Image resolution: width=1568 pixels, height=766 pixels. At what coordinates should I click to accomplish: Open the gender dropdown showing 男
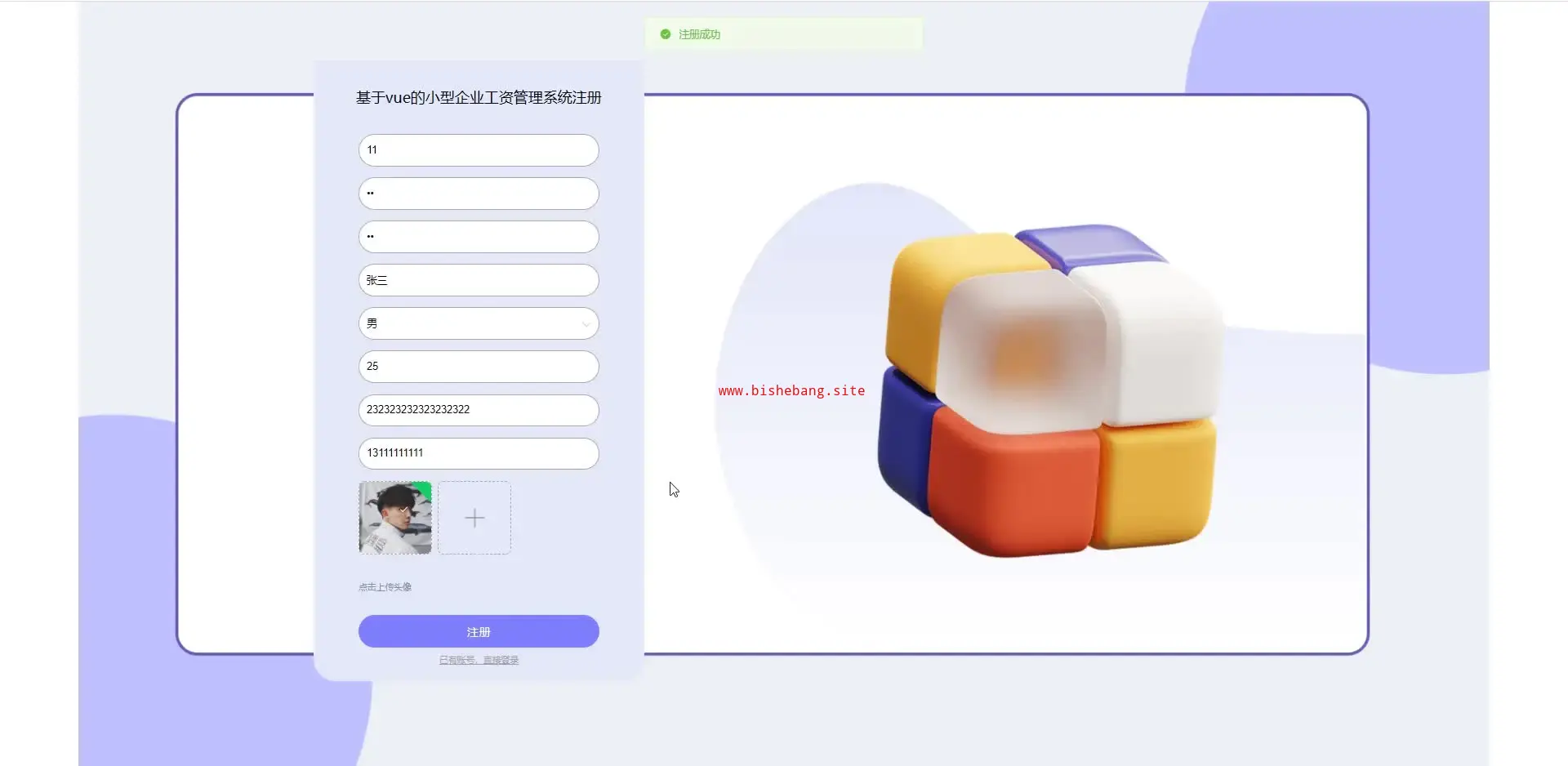pyautogui.click(x=479, y=323)
